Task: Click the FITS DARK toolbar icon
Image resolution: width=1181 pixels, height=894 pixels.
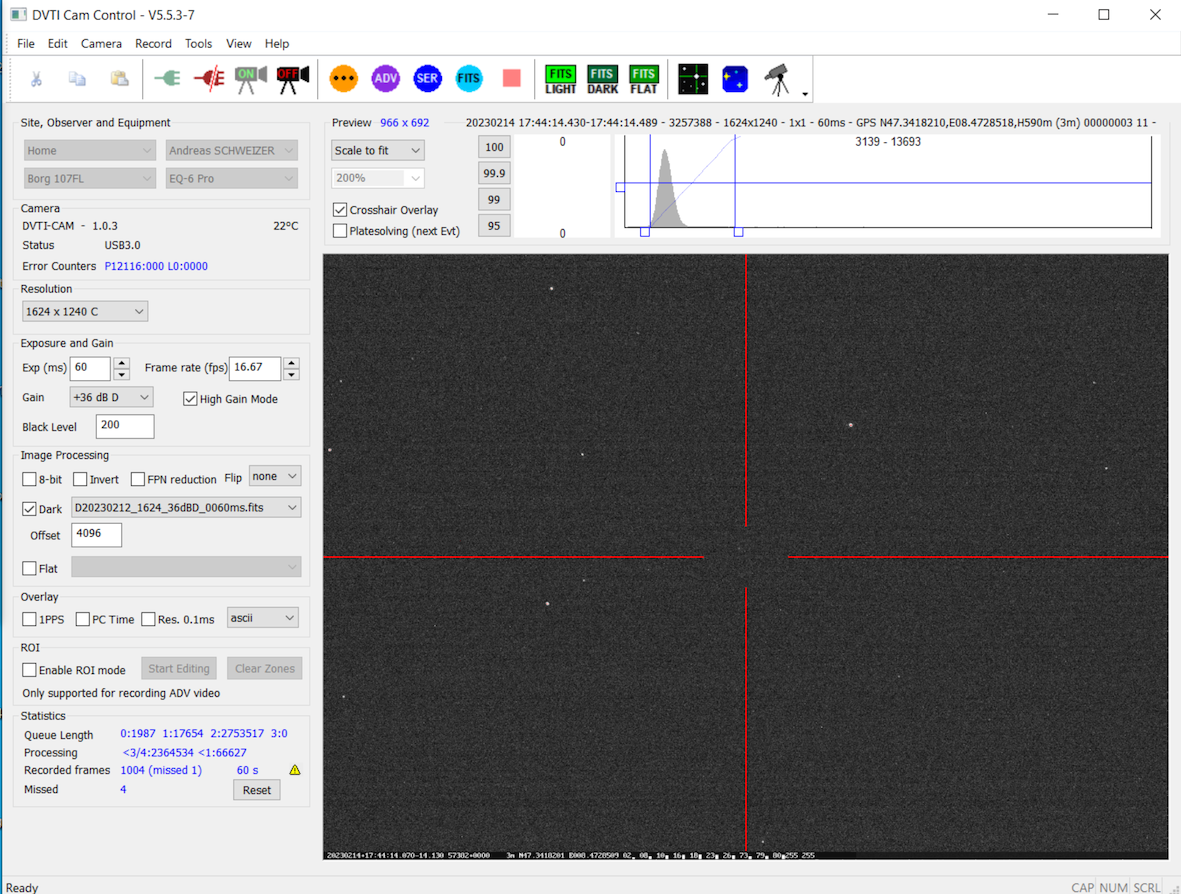Action: click(x=602, y=79)
